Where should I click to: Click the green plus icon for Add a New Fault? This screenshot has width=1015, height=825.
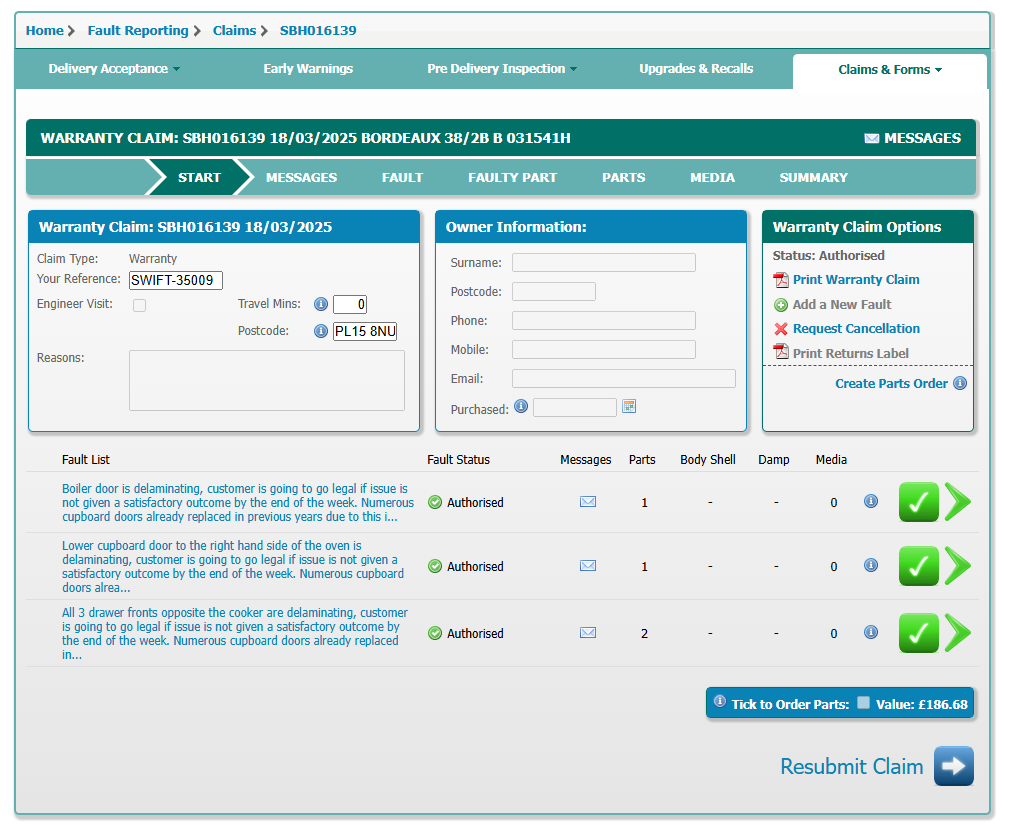781,305
